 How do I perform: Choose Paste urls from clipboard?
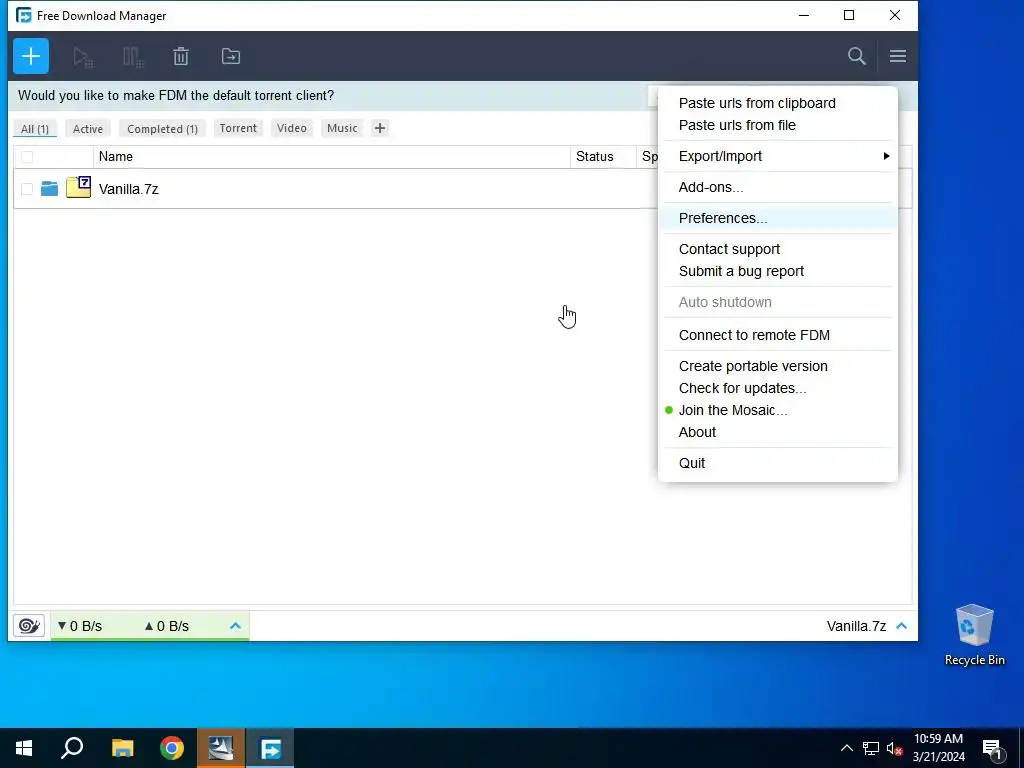point(777,103)
